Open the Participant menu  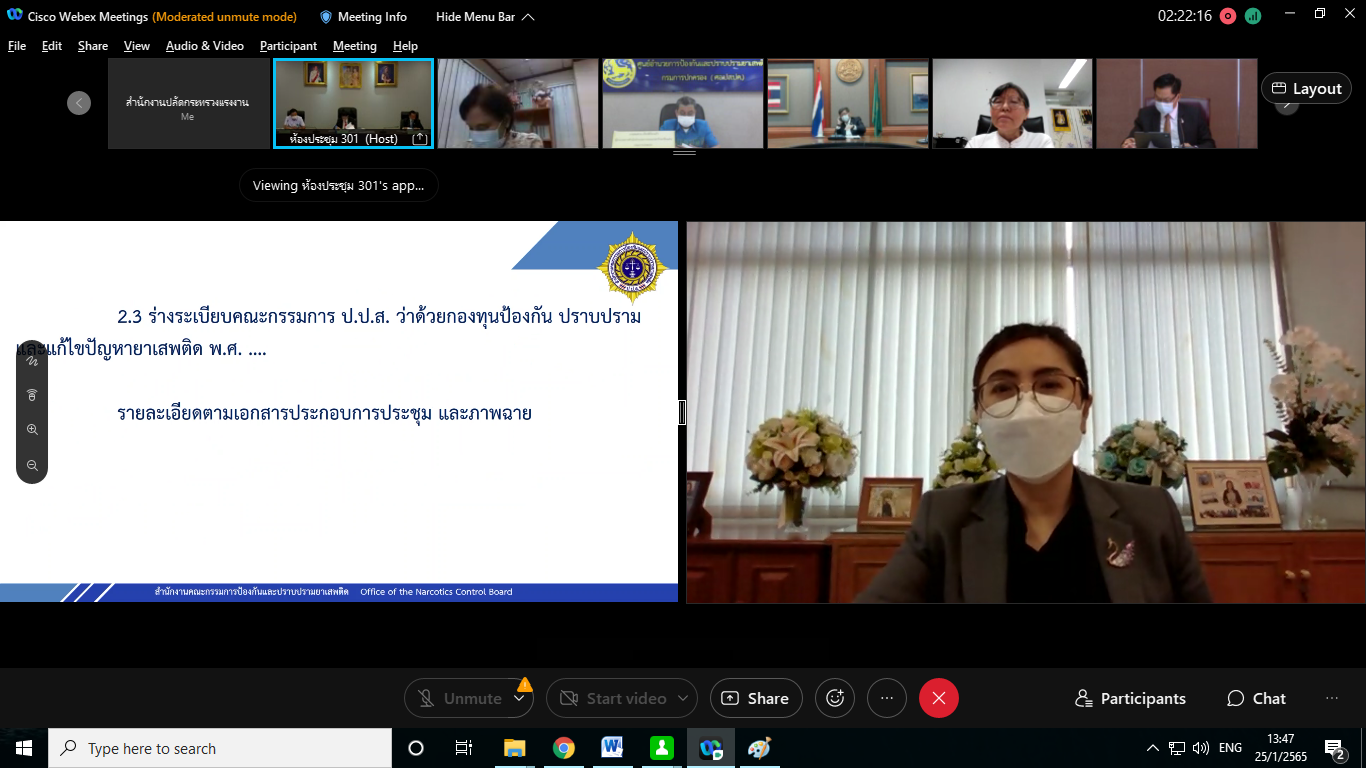[x=288, y=46]
